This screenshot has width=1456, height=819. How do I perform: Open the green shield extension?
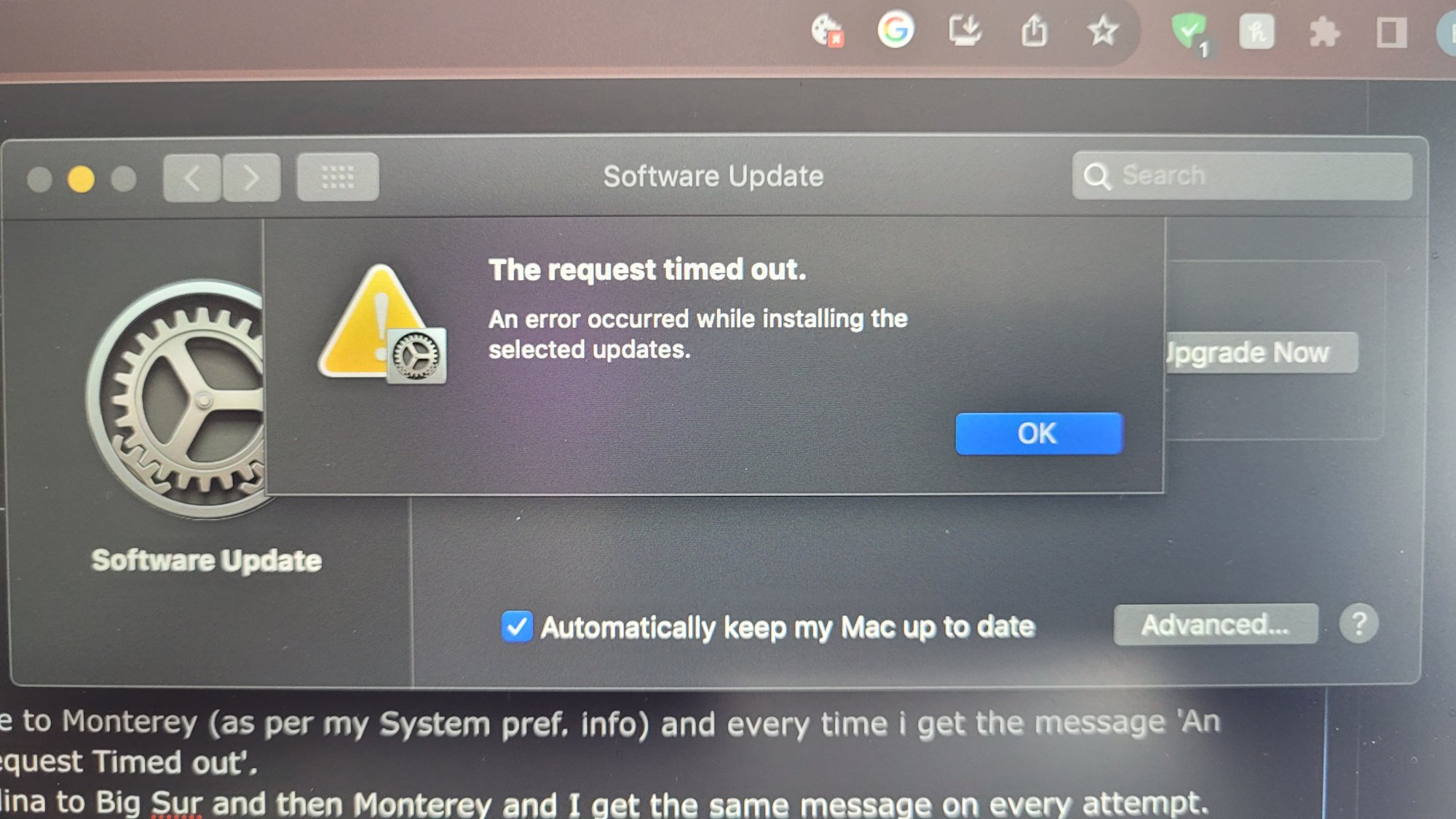click(1190, 32)
